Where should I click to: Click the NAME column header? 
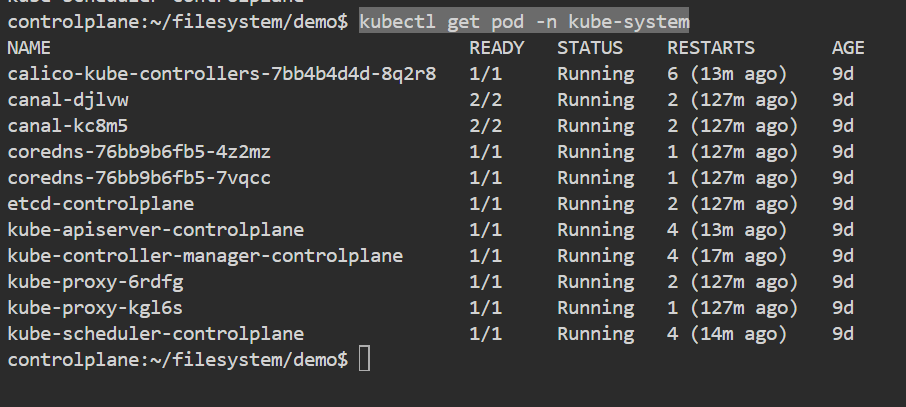tap(28, 47)
